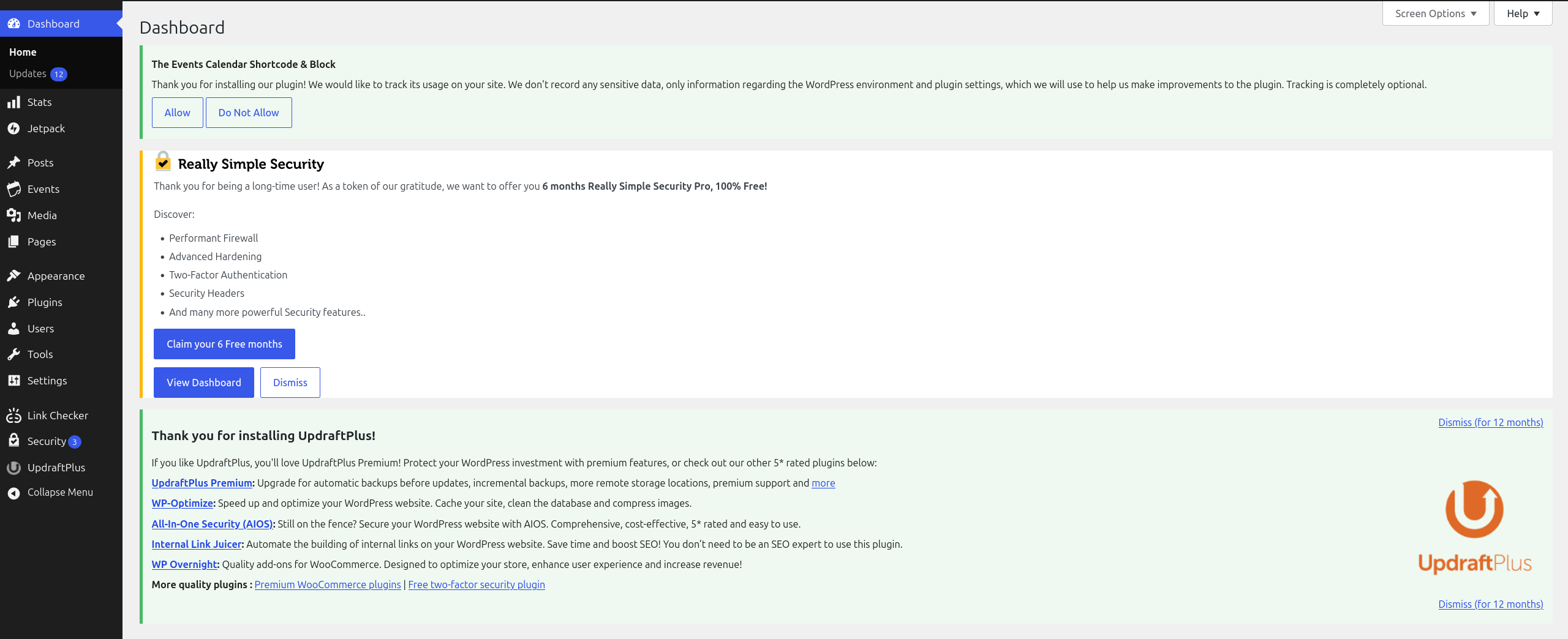Click the View Dashboard button
This screenshot has width=1568, height=639.
point(204,383)
